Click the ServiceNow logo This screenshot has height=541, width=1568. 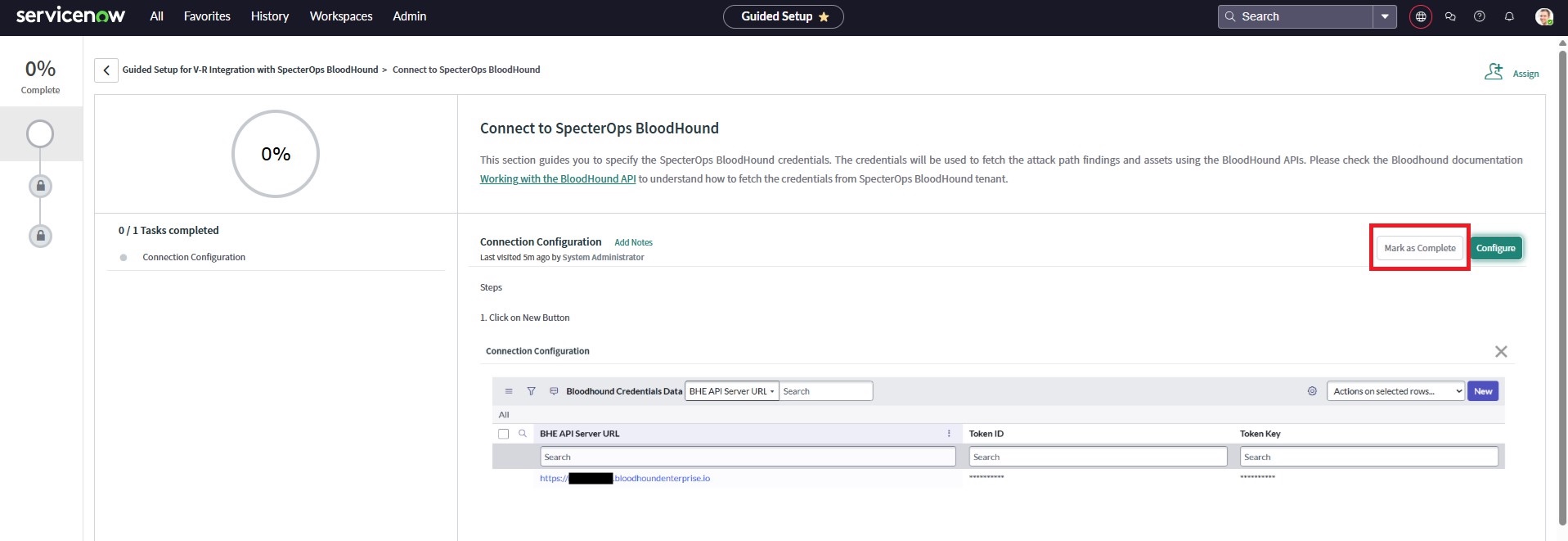[x=70, y=16]
